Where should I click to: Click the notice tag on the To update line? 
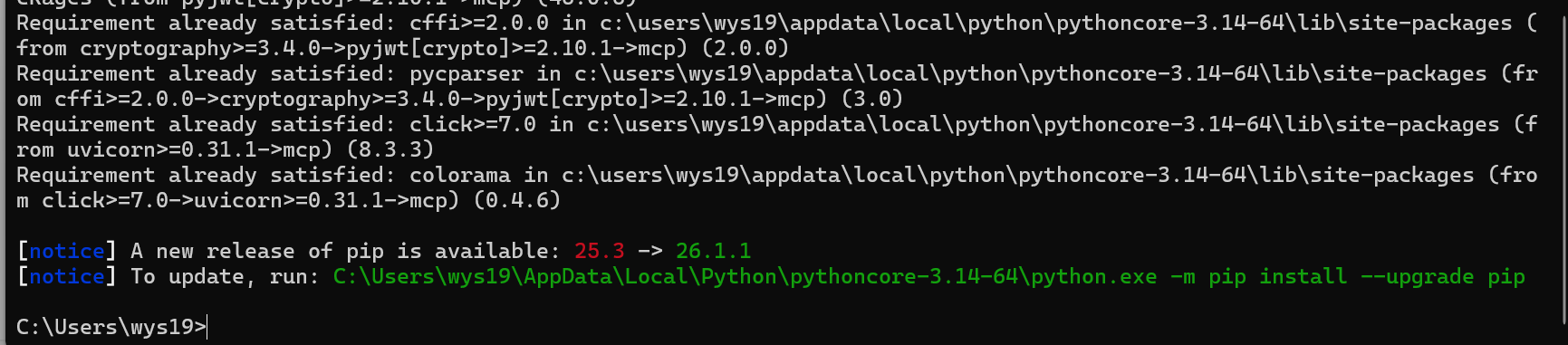point(67,276)
